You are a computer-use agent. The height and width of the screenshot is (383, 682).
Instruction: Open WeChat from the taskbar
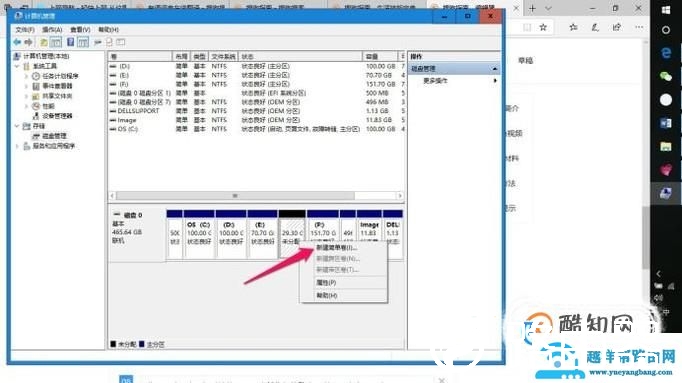665,77
